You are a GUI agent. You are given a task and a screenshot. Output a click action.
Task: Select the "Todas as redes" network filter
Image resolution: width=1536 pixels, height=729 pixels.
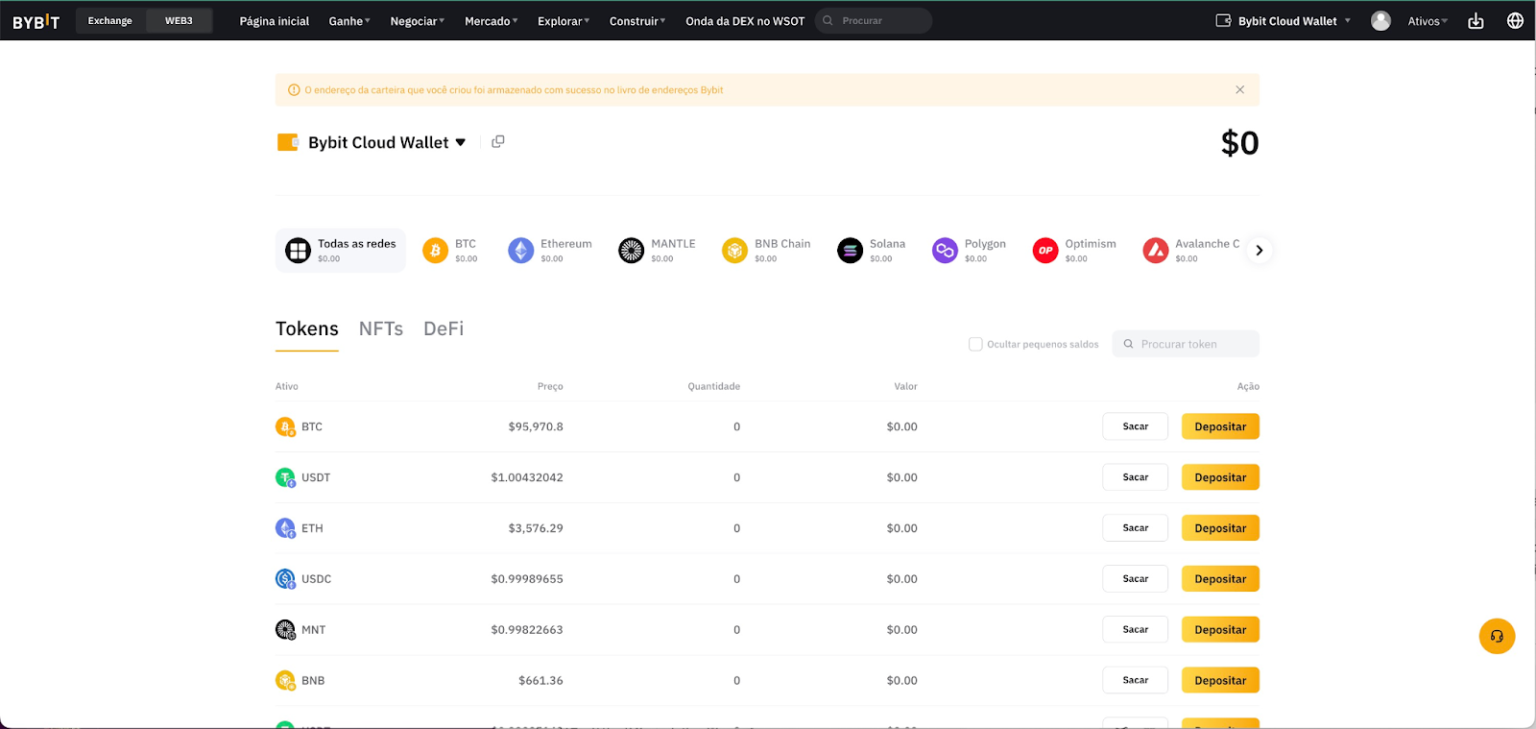340,249
